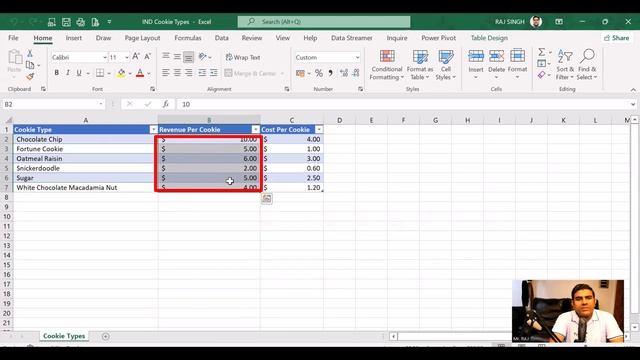Toggle Italic formatting
Viewport: 640px width, 360px height.
pyautogui.click(x=67, y=73)
